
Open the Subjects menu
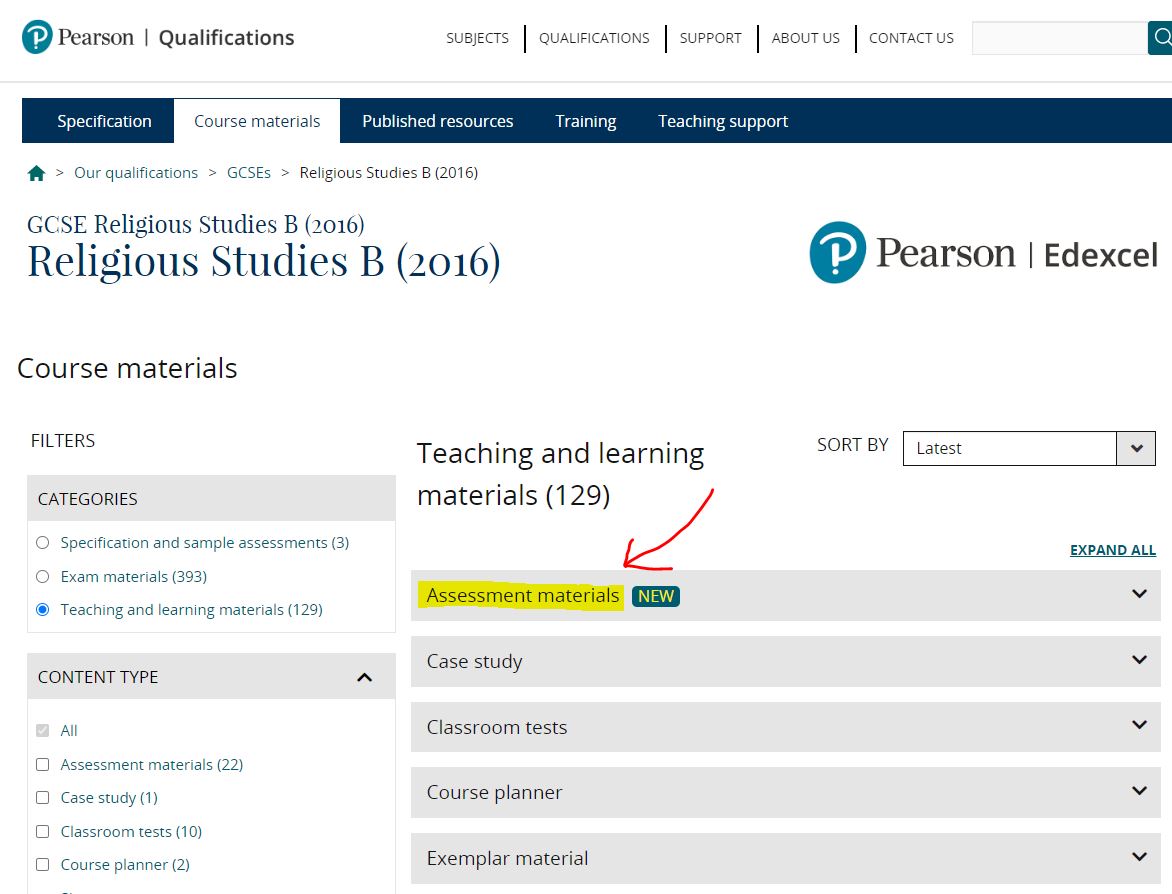pyautogui.click(x=477, y=38)
